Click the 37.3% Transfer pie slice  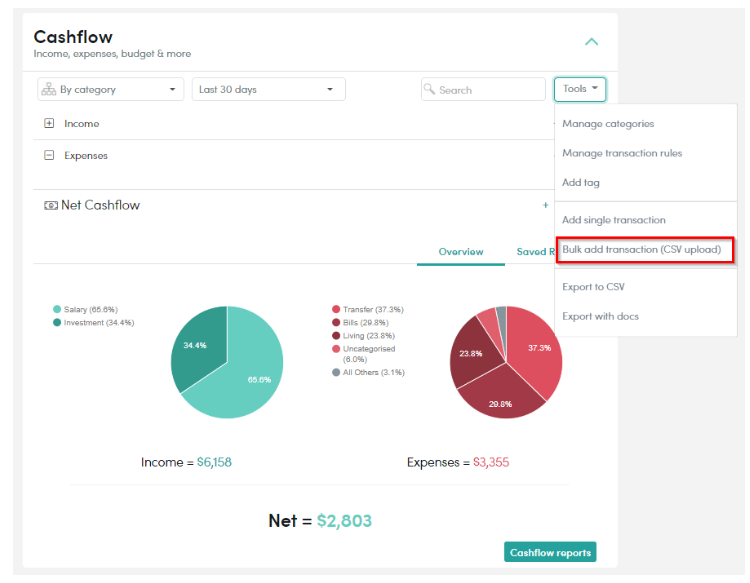[x=534, y=349]
